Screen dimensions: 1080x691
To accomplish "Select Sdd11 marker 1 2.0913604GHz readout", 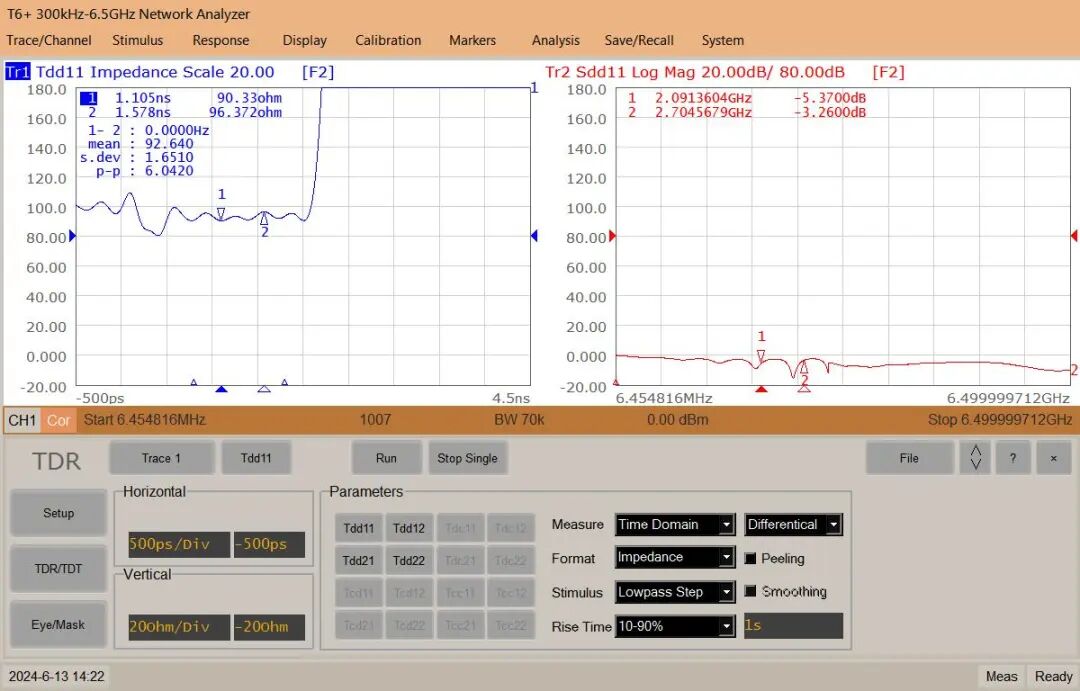I will 747,98.
